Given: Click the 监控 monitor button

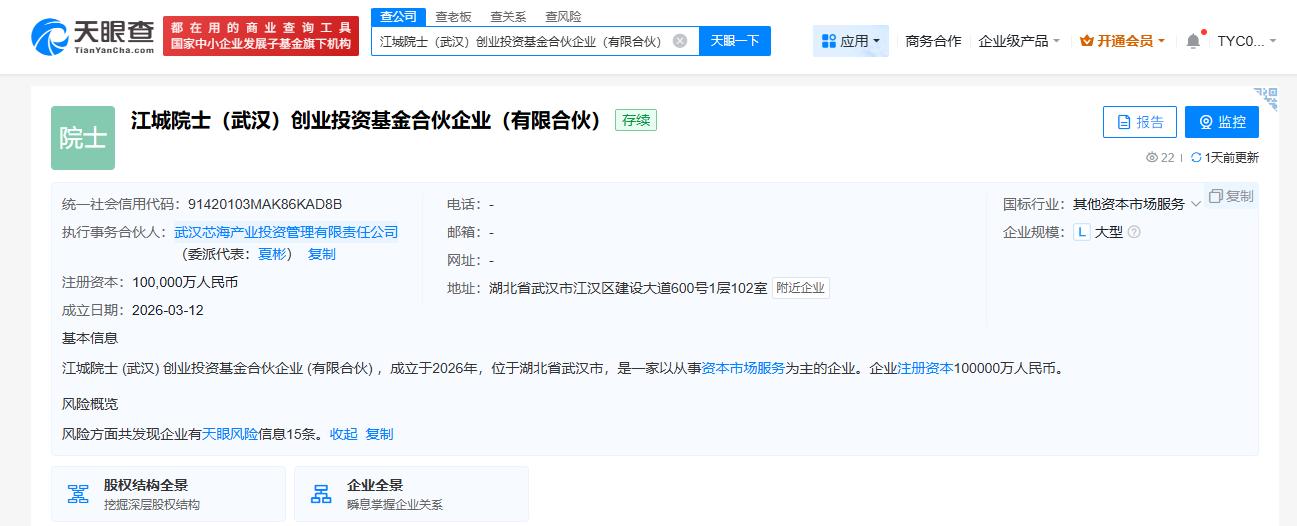Looking at the screenshot, I should pyautogui.click(x=1221, y=122).
